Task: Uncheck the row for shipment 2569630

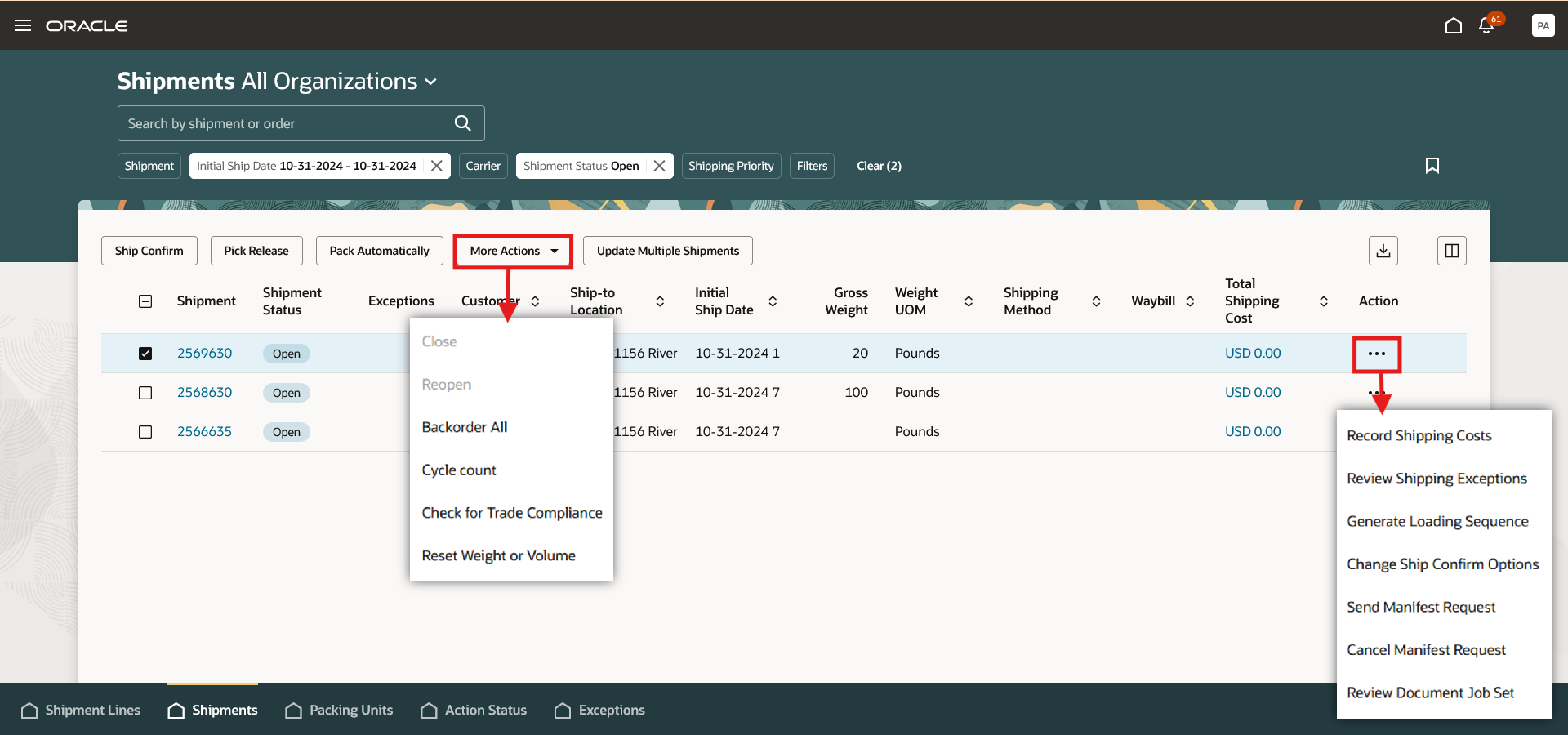Action: [145, 354]
